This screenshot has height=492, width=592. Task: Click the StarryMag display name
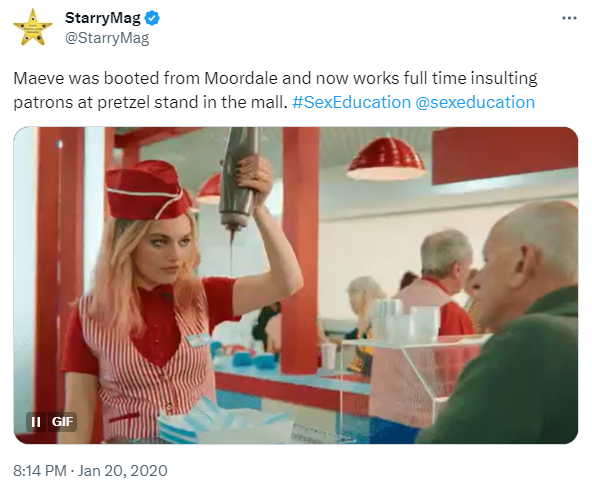[103, 18]
